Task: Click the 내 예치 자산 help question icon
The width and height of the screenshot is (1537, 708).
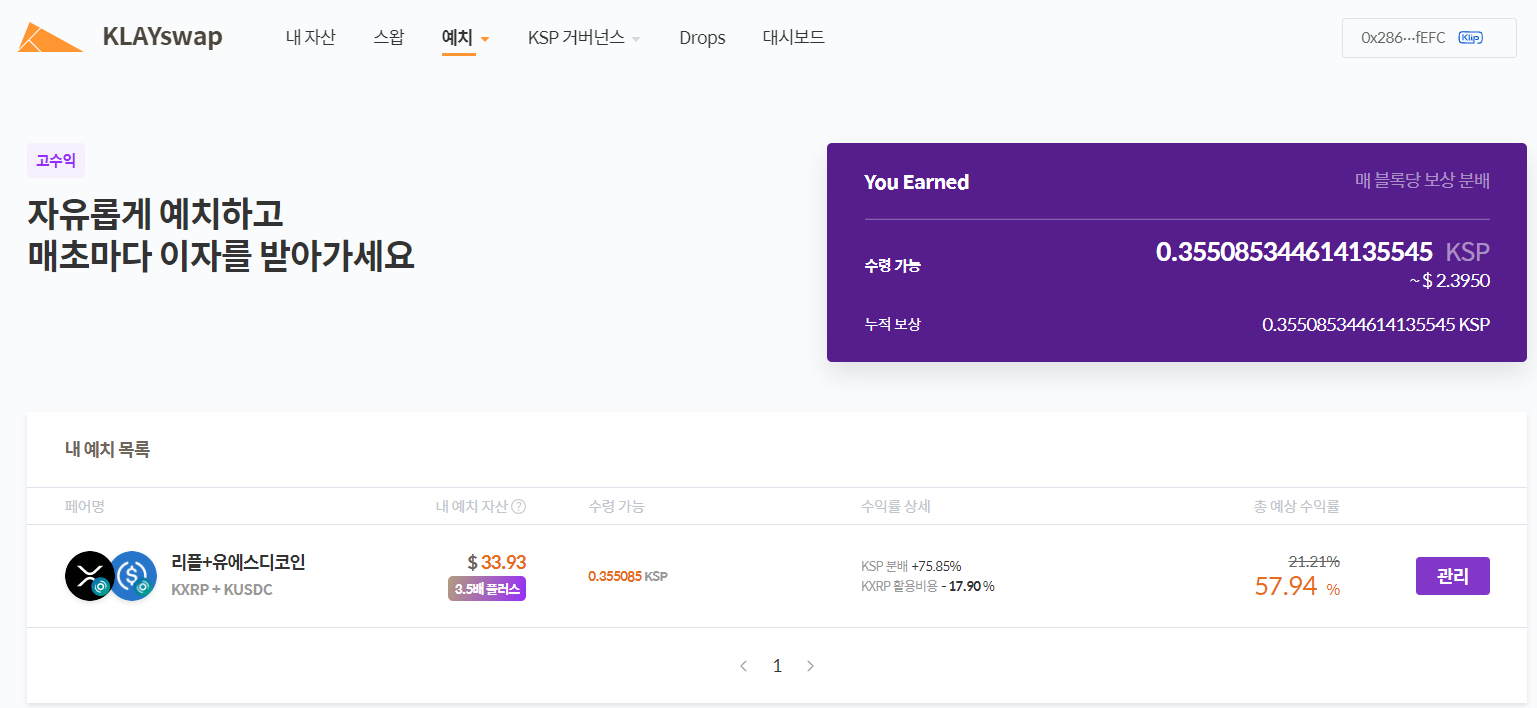Action: [519, 507]
